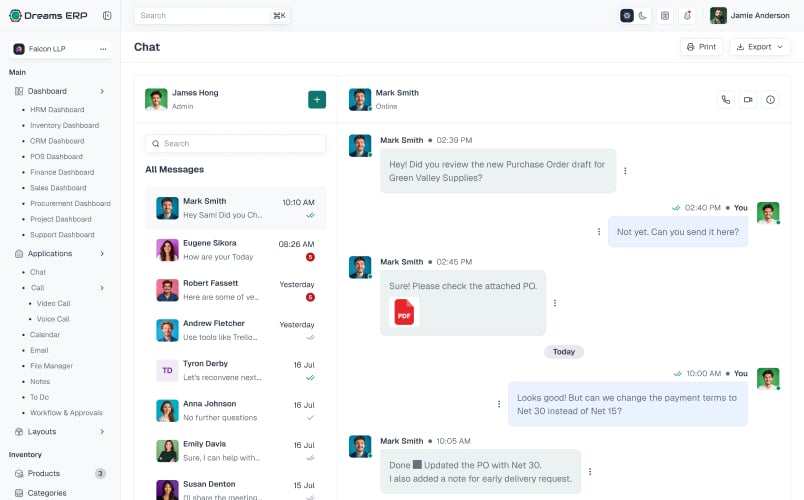Expand the Layouts menu chevron
This screenshot has height=500, width=804.
point(102,432)
